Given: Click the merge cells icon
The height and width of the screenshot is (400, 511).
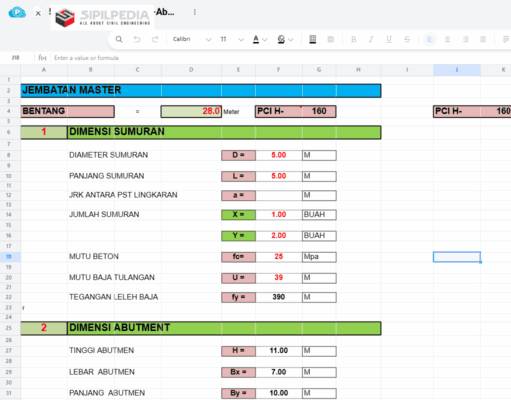Looking at the screenshot, I should (x=331, y=39).
